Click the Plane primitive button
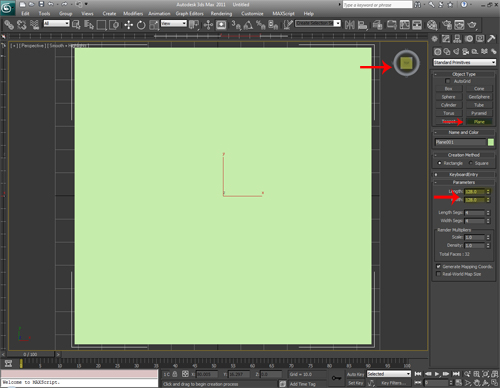The image size is (500, 388). (479, 122)
